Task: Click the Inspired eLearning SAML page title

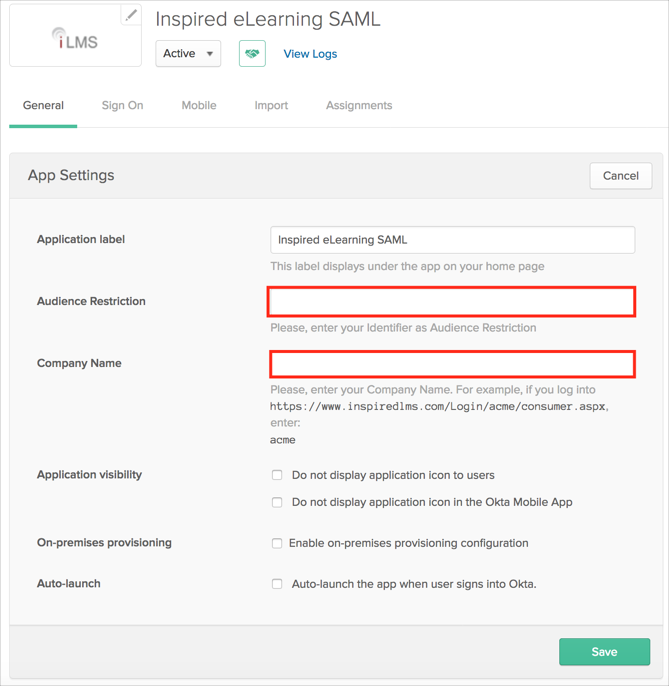Action: (267, 19)
